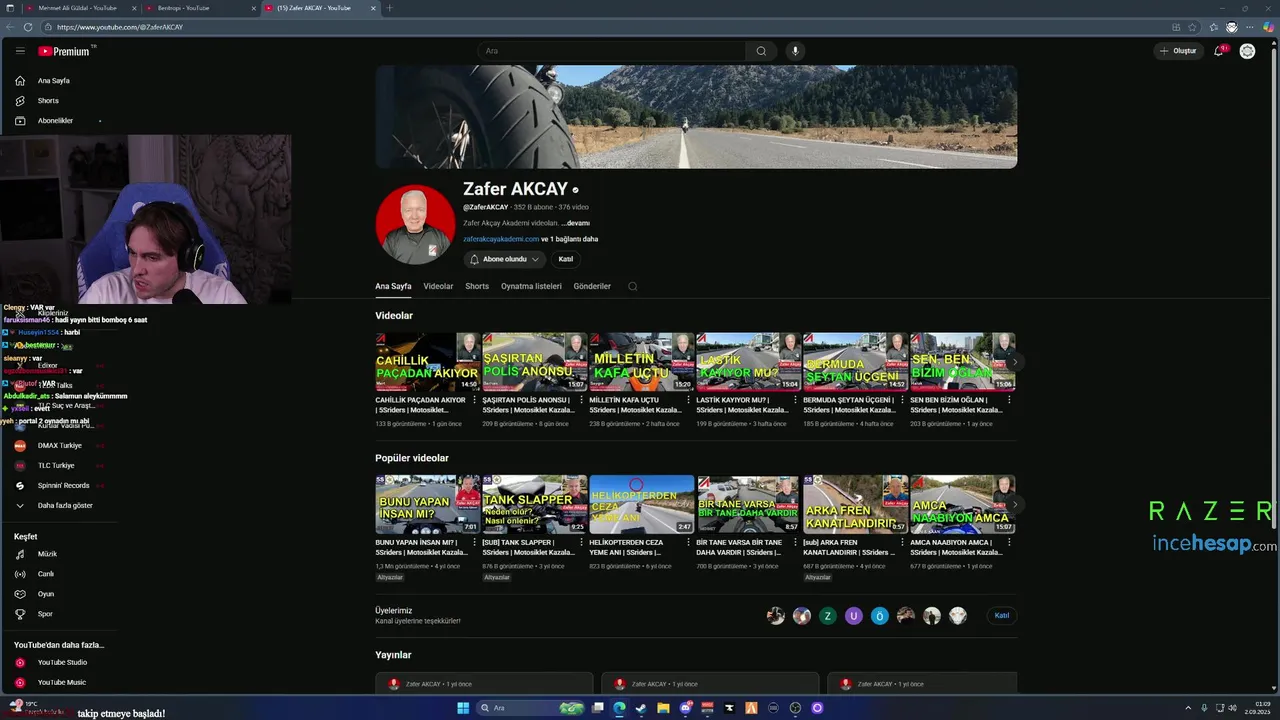Switch to Mehmet Ali Güldal browser tab
Screen dimensions: 1280x720
point(78,8)
